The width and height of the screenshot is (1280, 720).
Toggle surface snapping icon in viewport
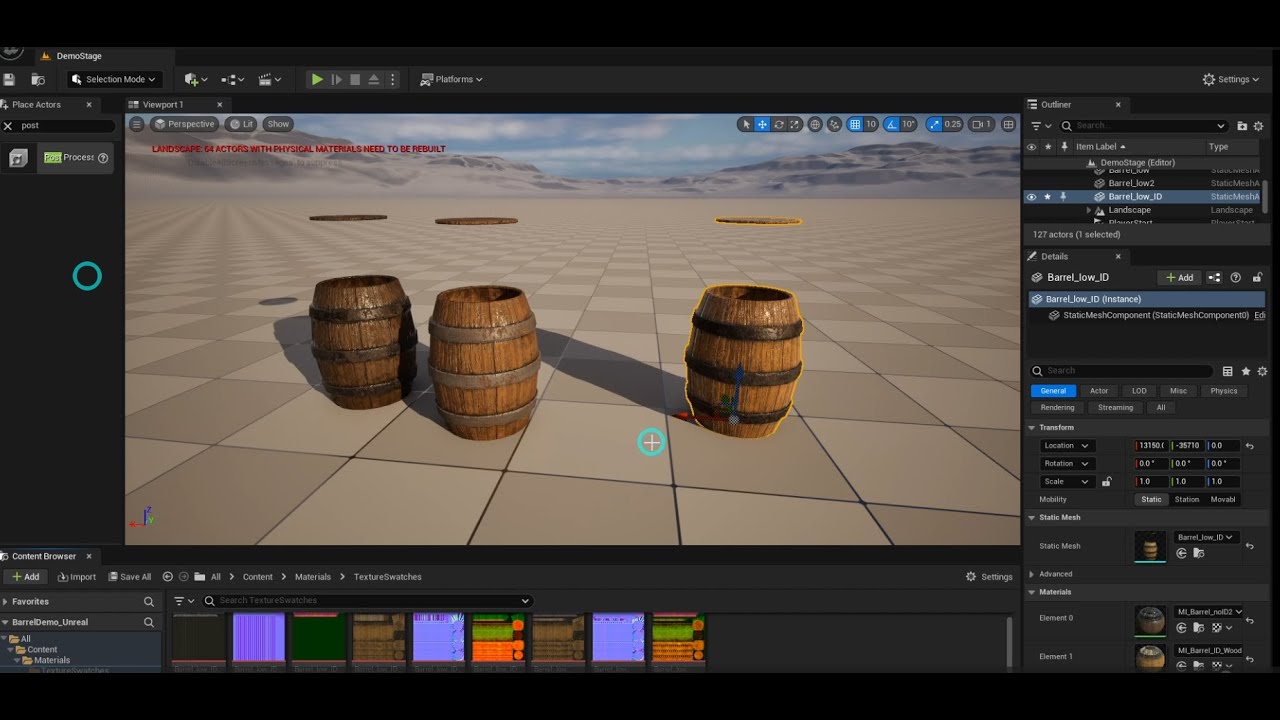pyautogui.click(x=834, y=124)
